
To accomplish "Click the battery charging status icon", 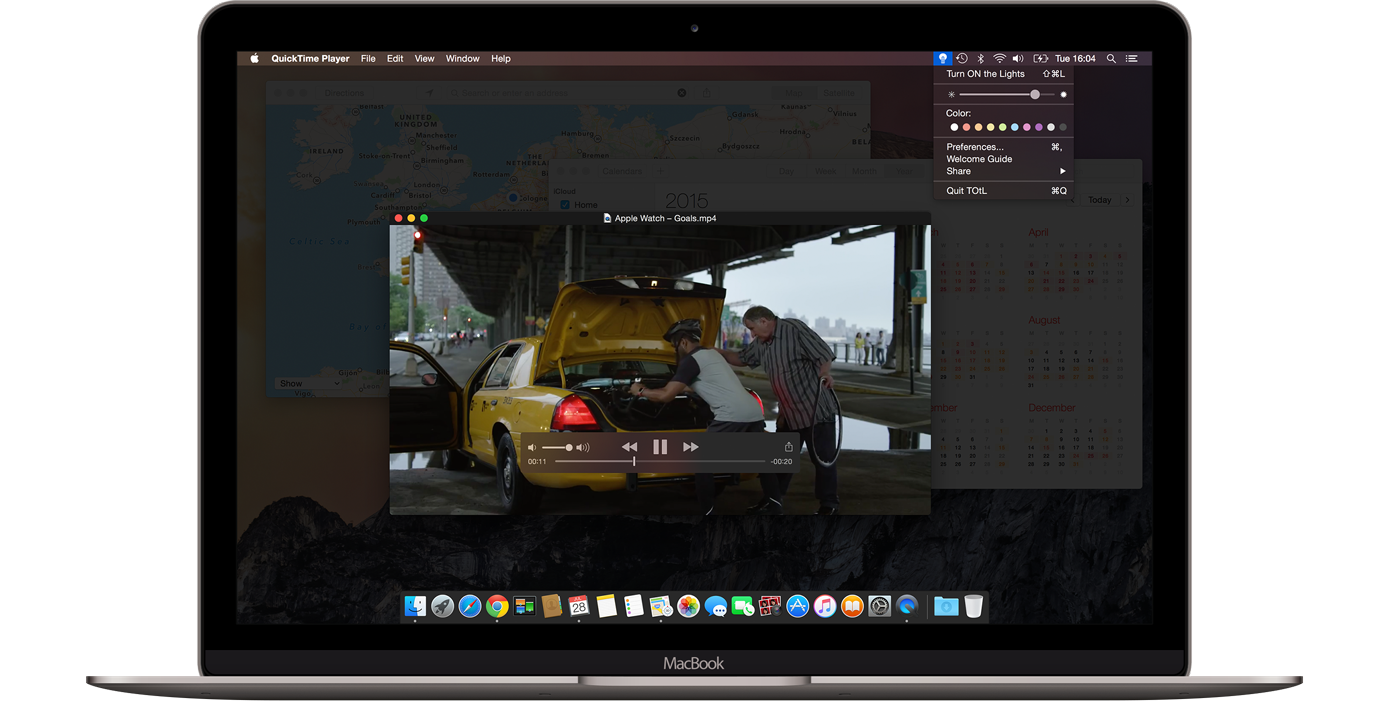I will click(1040, 59).
